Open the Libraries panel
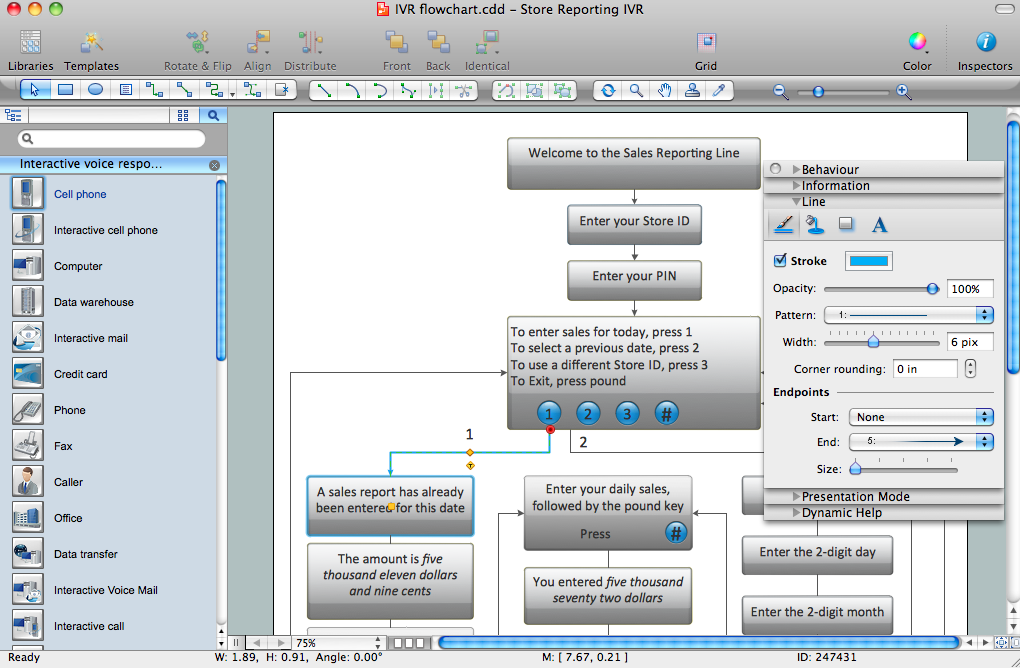The height and width of the screenshot is (668, 1020). (x=30, y=51)
